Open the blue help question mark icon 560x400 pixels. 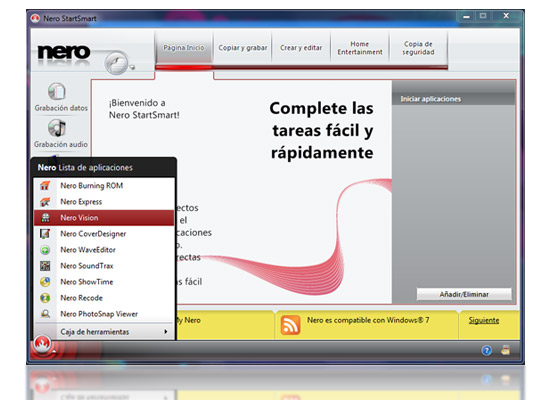tap(486, 350)
